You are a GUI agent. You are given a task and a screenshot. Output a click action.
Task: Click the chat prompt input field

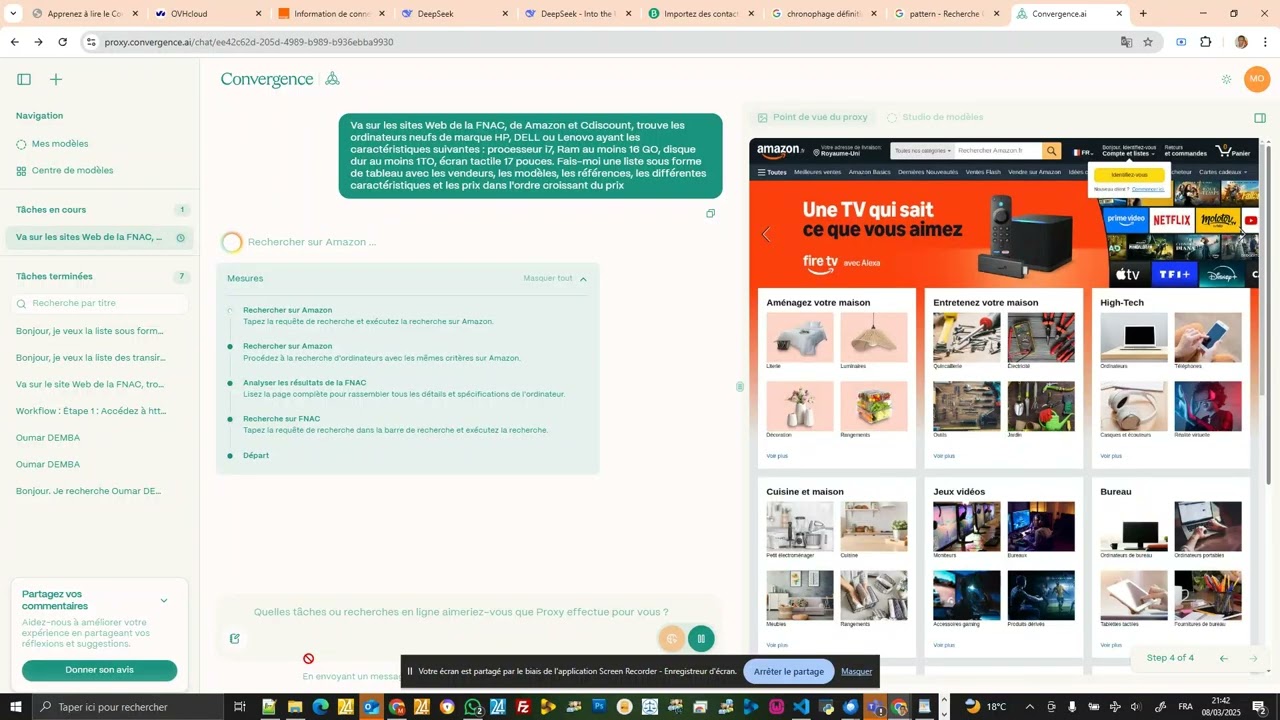pos(461,612)
